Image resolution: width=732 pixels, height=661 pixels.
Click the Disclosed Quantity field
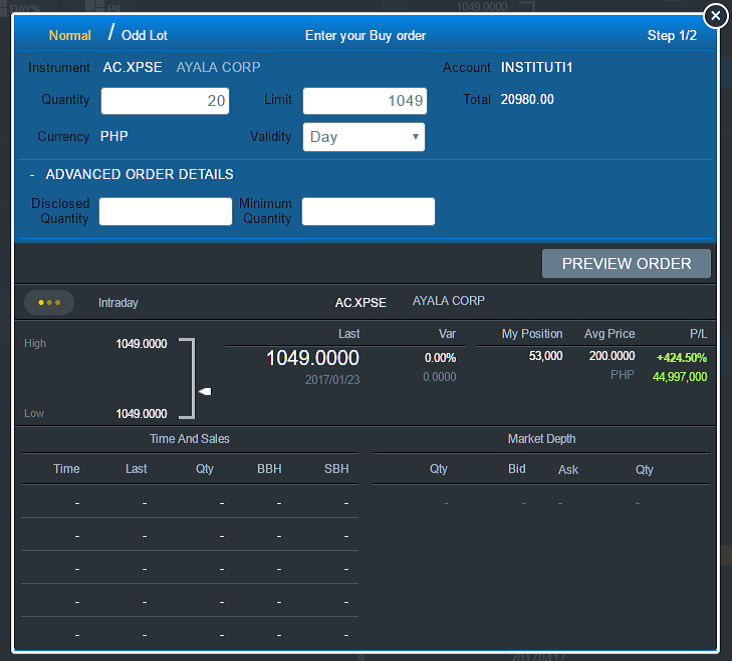point(166,211)
